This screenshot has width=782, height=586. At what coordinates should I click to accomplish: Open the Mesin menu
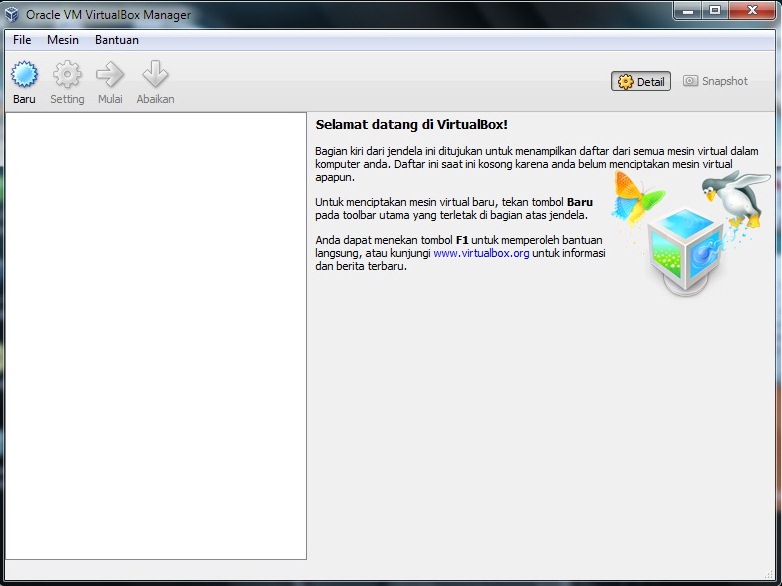(63, 40)
